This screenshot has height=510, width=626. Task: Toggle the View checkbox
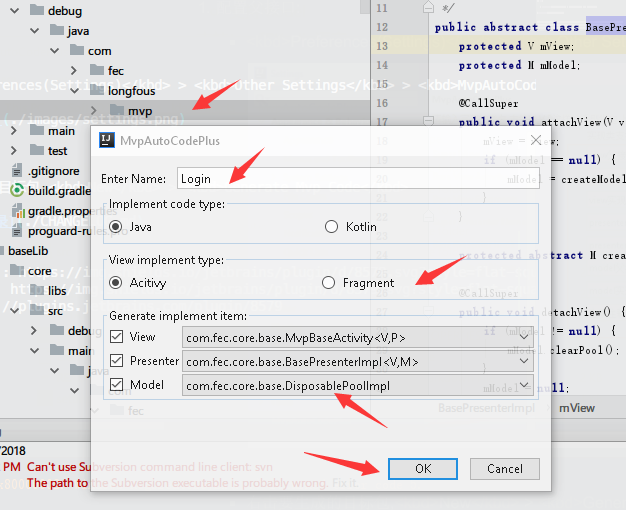pos(116,337)
